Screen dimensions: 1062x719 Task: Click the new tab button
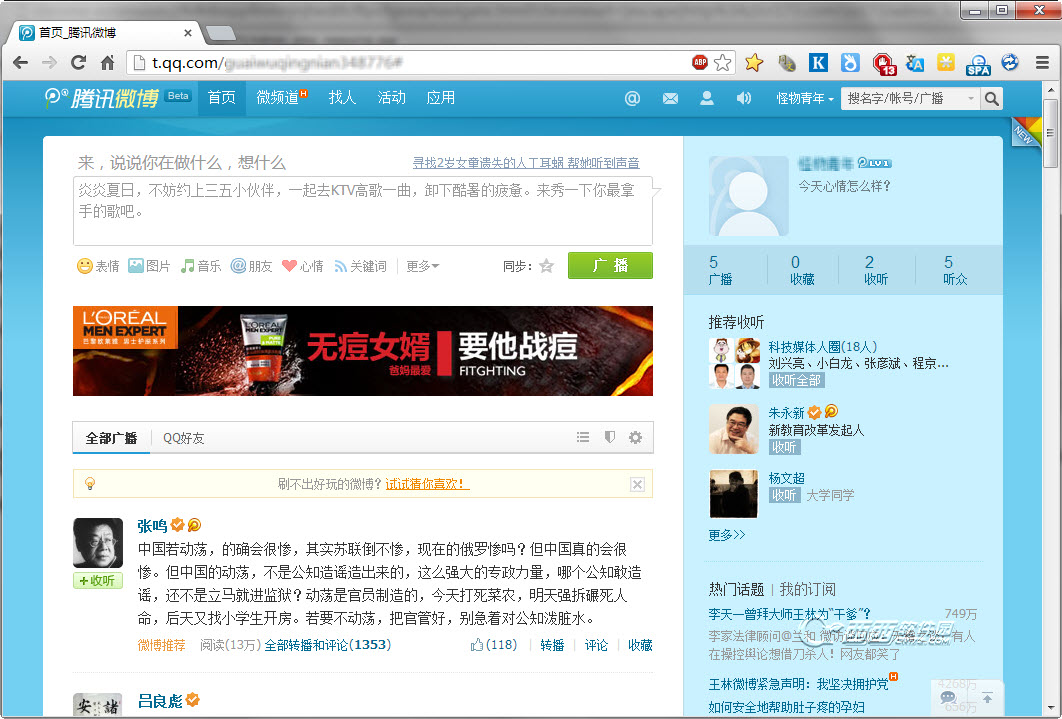click(220, 32)
